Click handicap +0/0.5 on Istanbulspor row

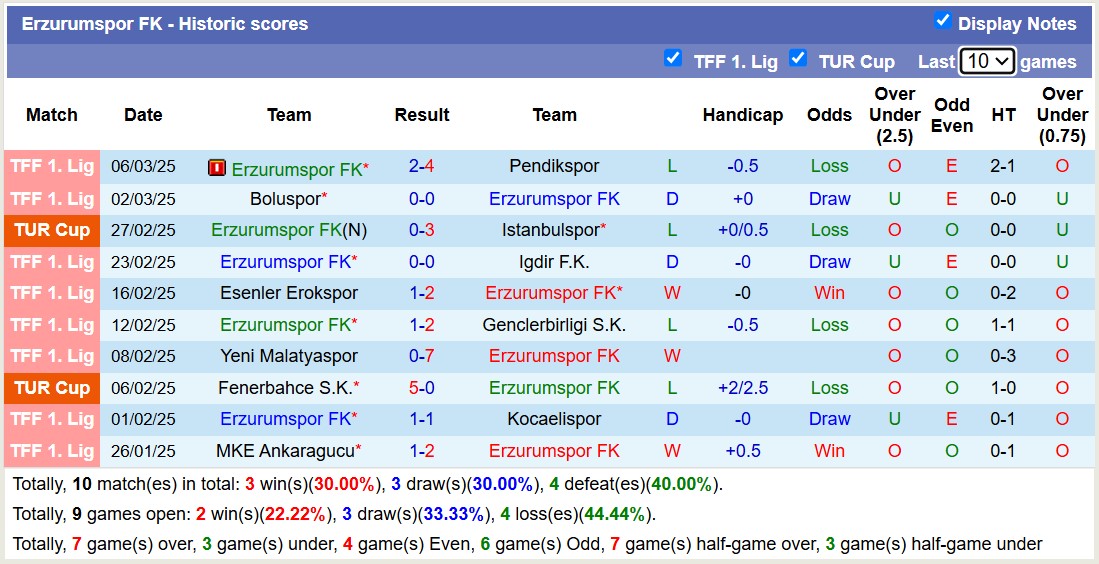click(742, 230)
